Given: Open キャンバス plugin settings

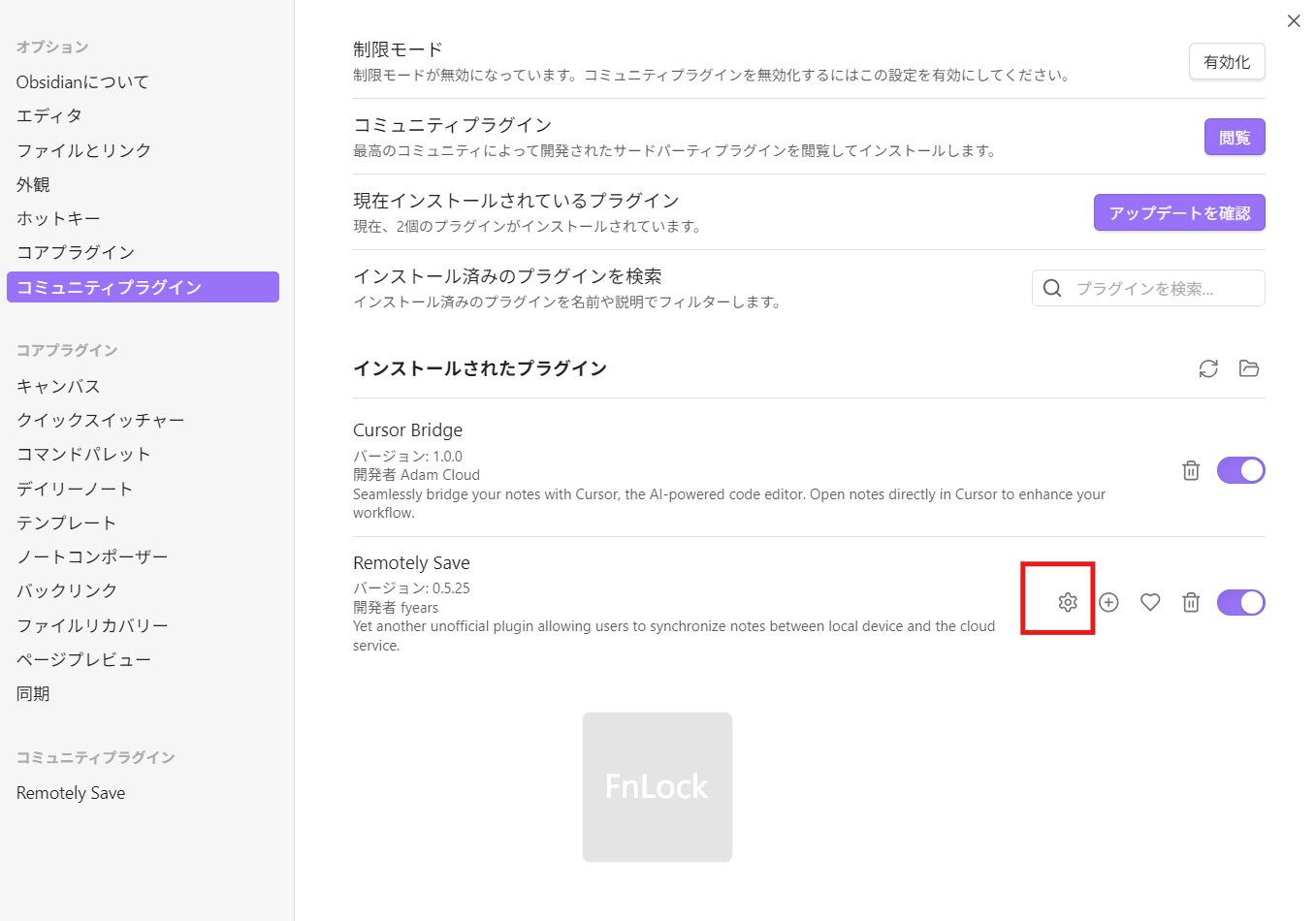Looking at the screenshot, I should click(x=143, y=386).
